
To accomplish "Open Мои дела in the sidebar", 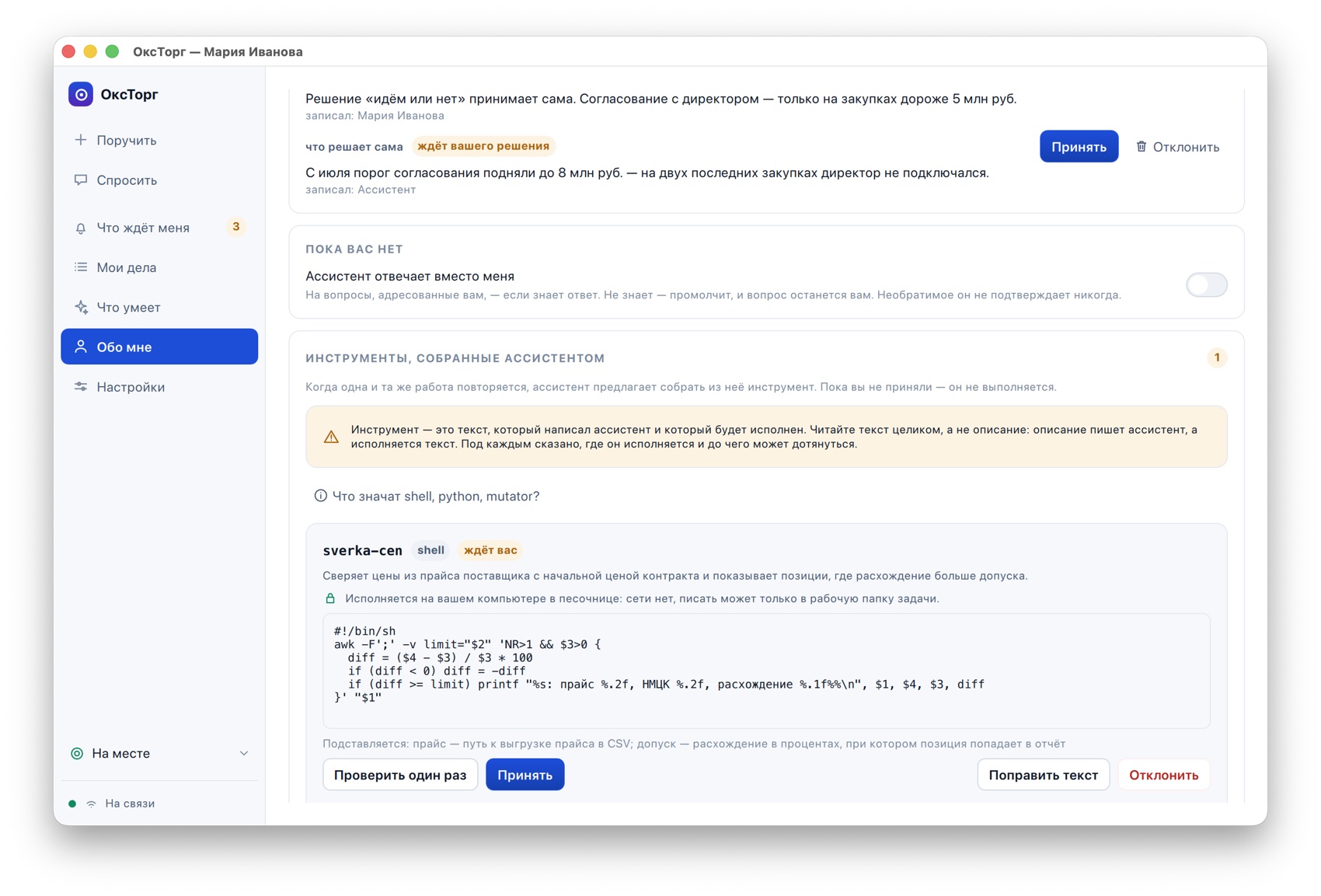I will click(x=159, y=267).
